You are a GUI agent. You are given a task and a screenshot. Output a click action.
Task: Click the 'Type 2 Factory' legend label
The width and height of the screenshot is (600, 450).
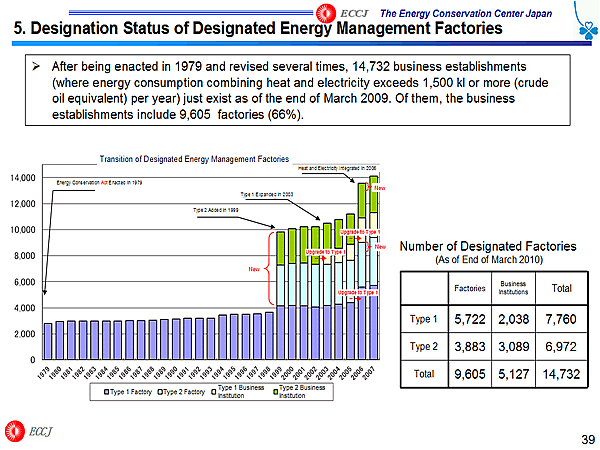pyautogui.click(x=184, y=392)
